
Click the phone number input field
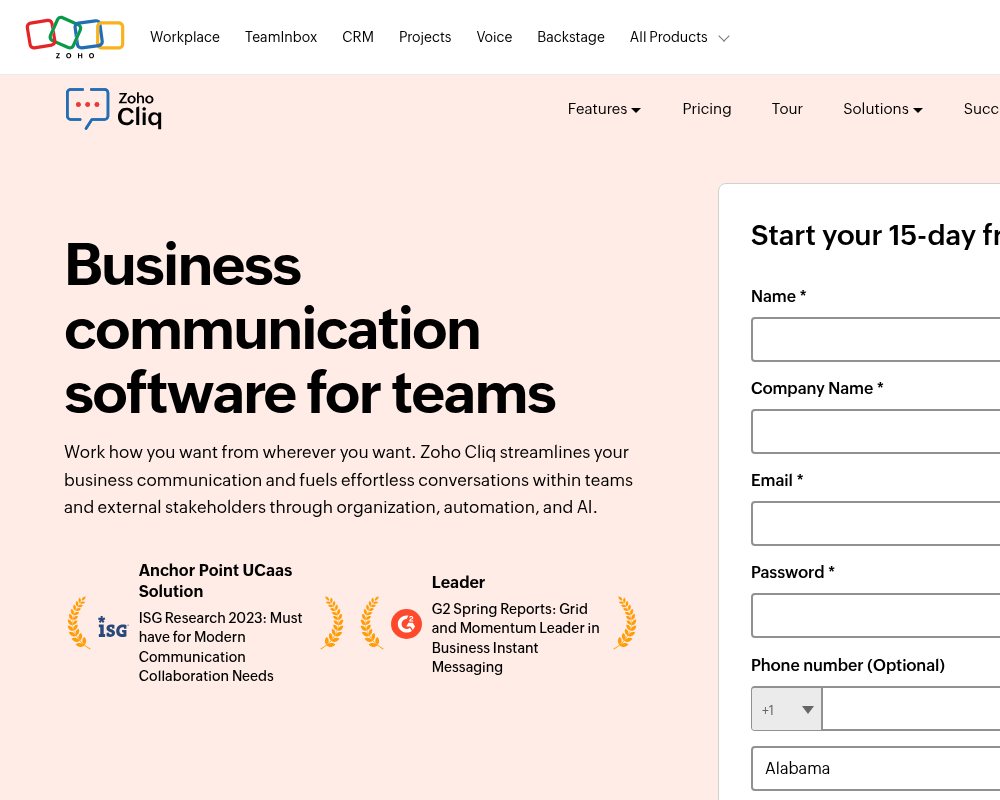tap(911, 709)
